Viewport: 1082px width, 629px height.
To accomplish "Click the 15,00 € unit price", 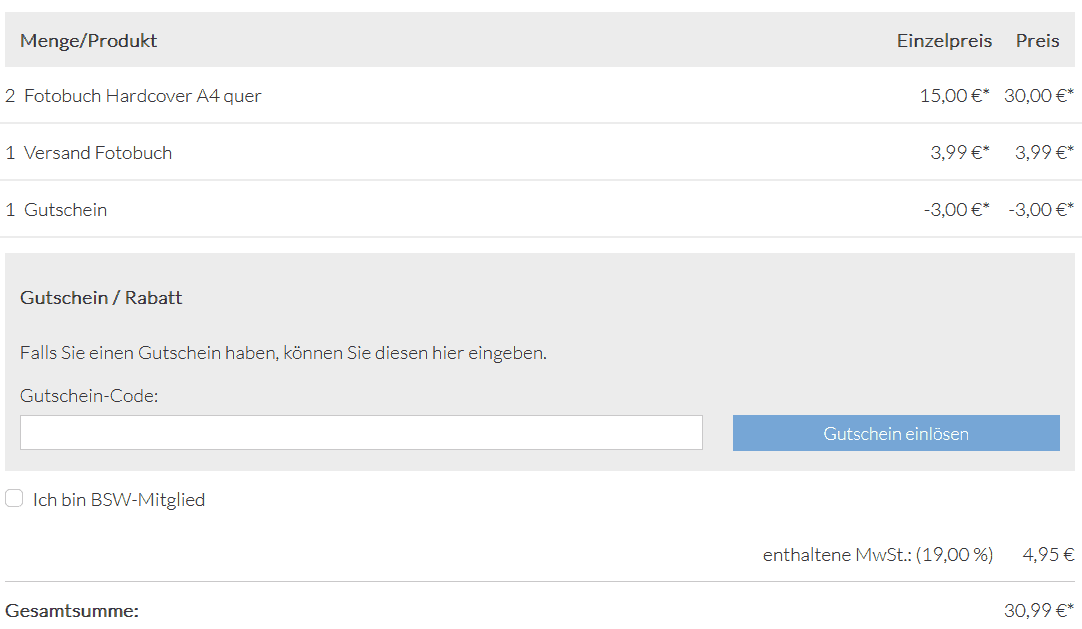I will point(954,96).
